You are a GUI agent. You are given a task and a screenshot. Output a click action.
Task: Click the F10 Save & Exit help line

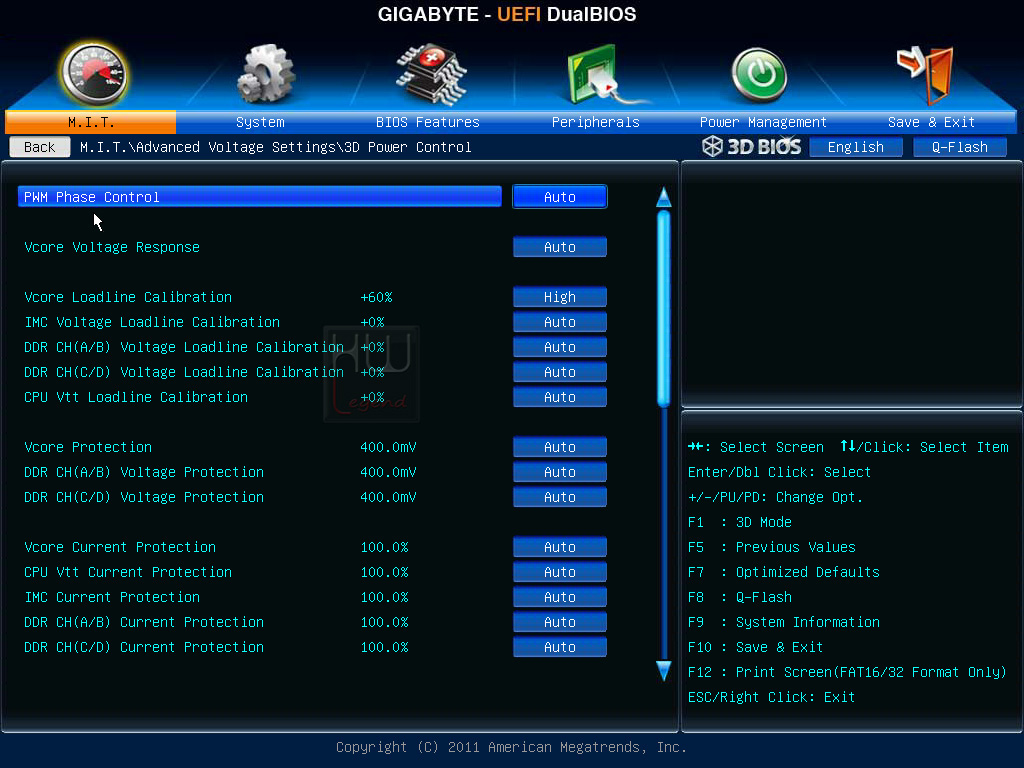click(x=755, y=647)
